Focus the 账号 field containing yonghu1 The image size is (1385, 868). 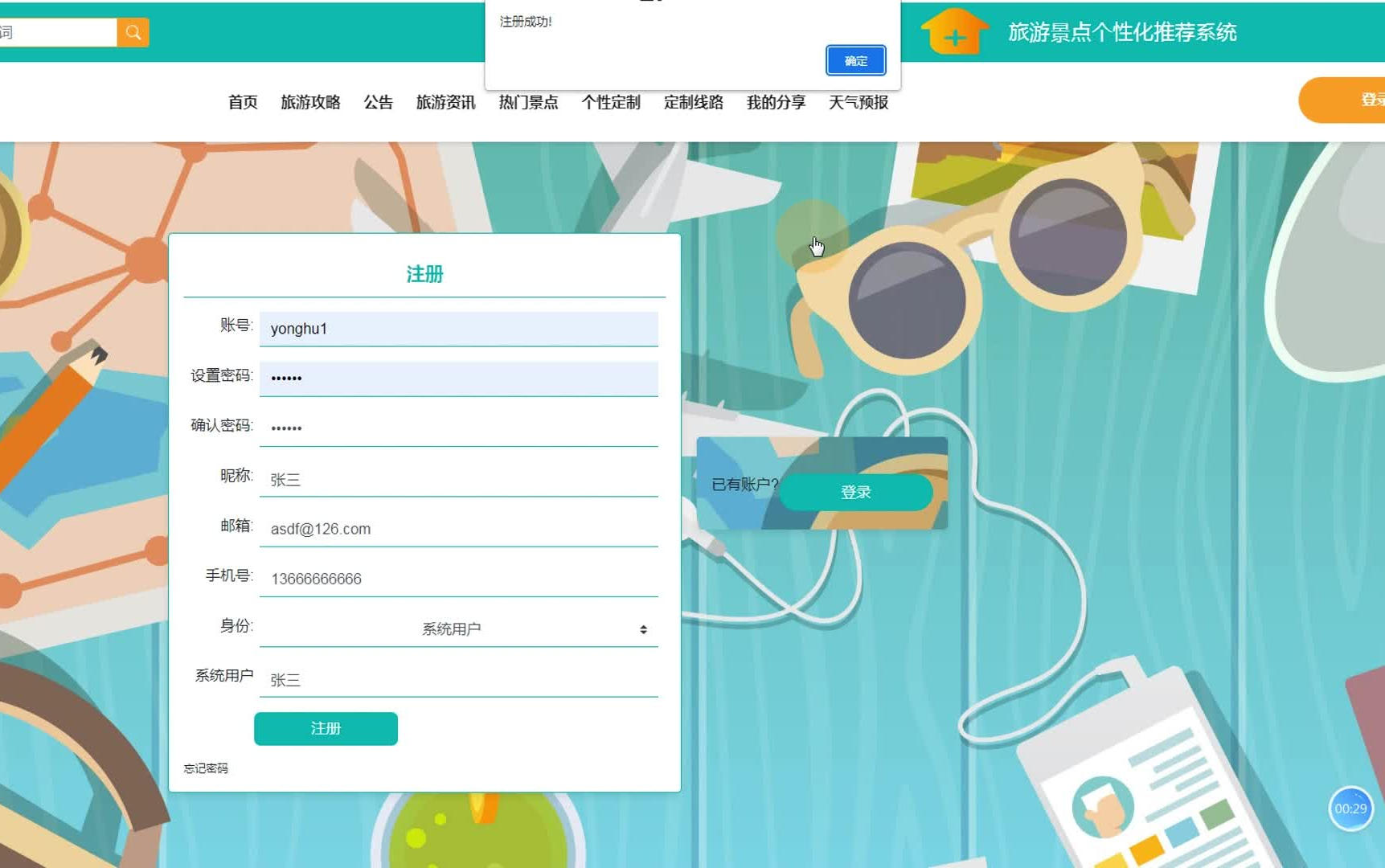tap(458, 329)
